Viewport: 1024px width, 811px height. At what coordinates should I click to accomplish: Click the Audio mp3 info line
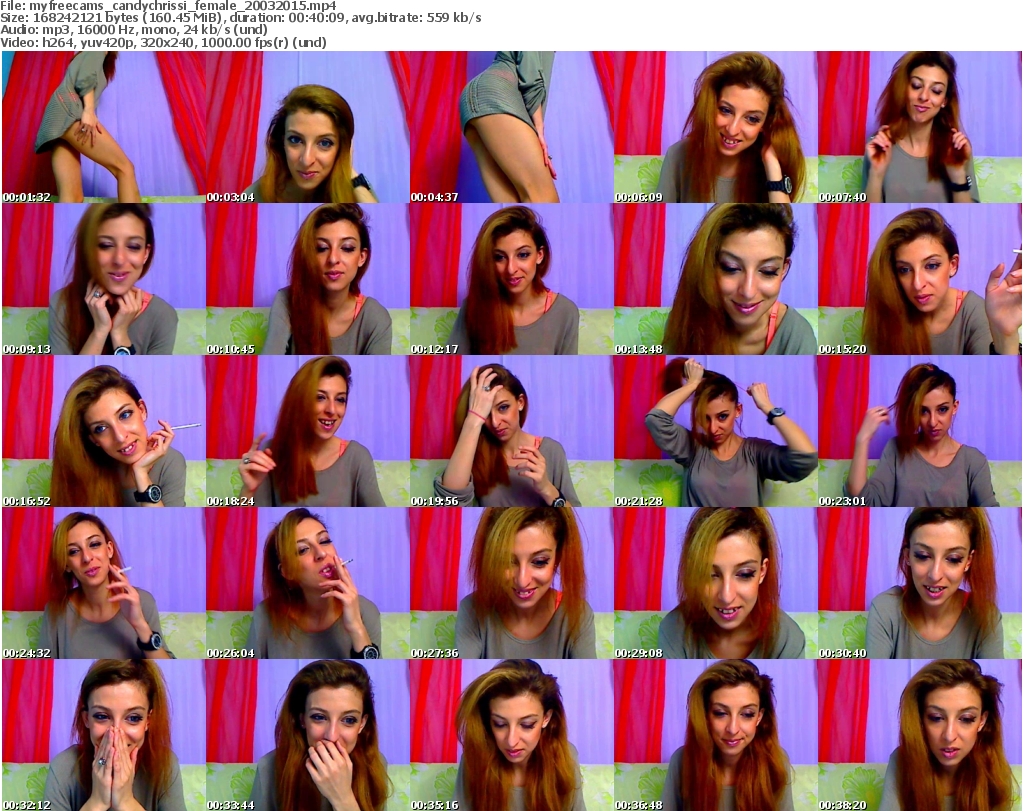pyautogui.click(x=134, y=30)
